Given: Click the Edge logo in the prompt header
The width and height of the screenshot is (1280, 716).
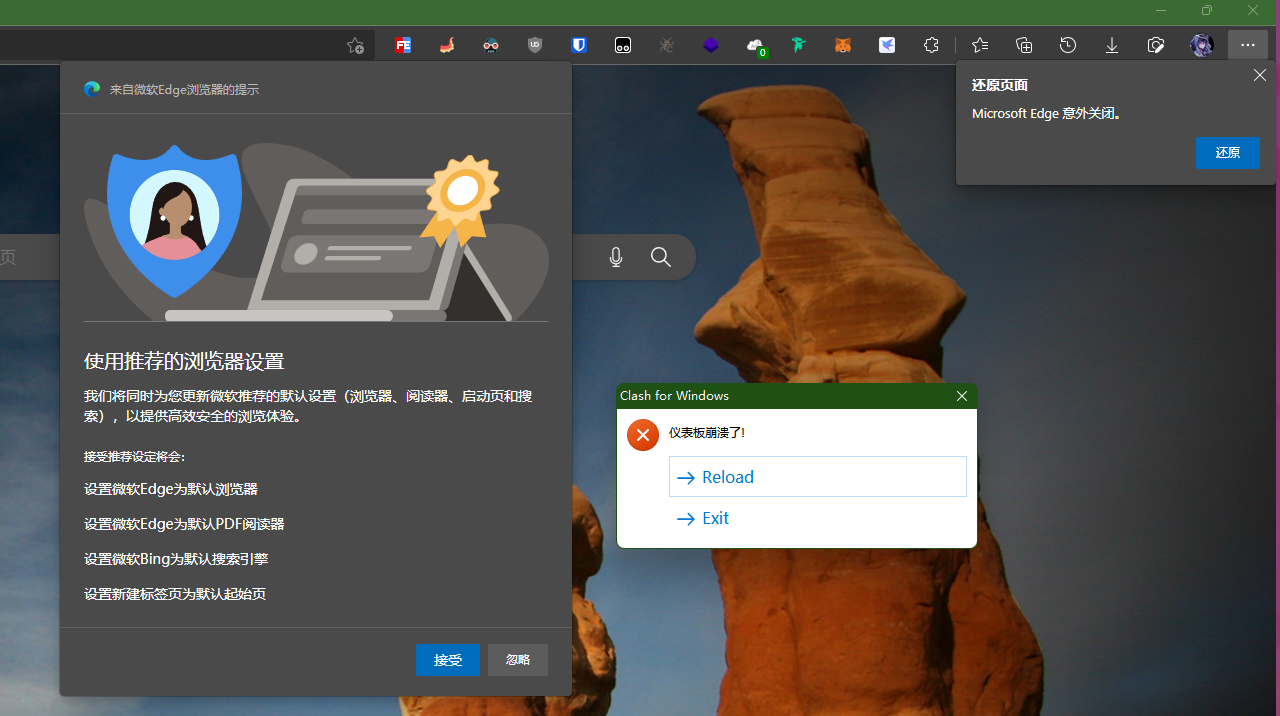Looking at the screenshot, I should click(x=92, y=89).
